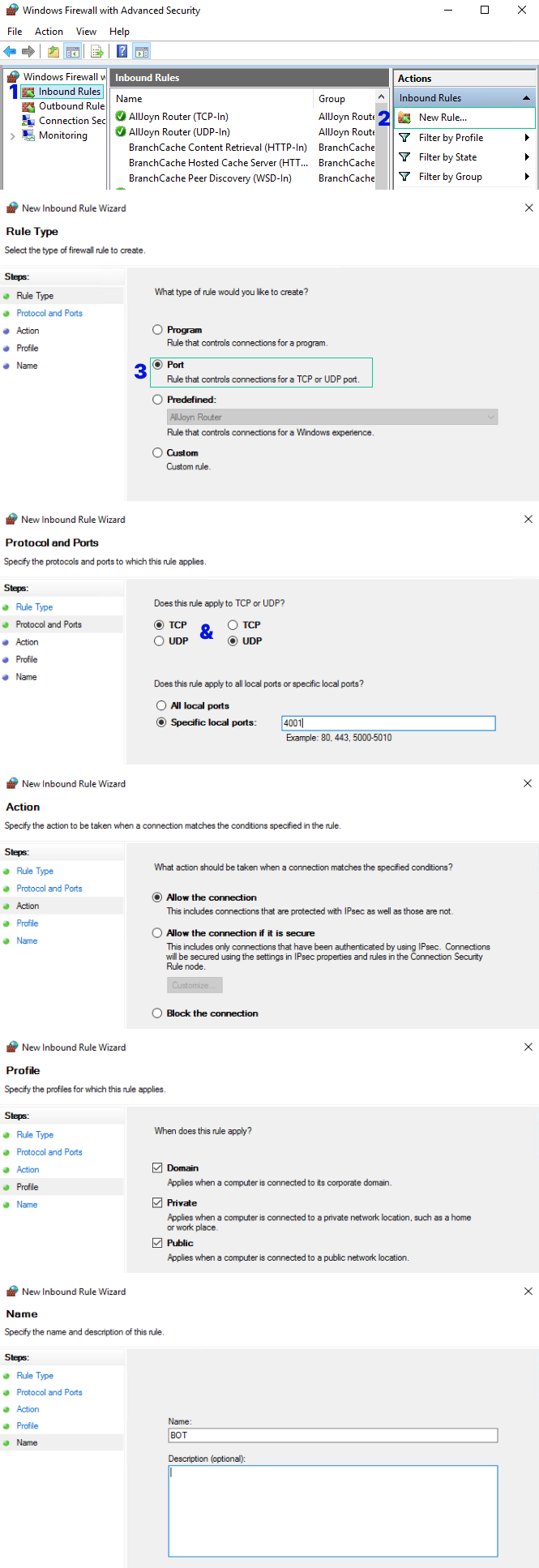The height and width of the screenshot is (1568, 539).
Task: Select Connection Security Rules in the tree
Action: click(64, 121)
